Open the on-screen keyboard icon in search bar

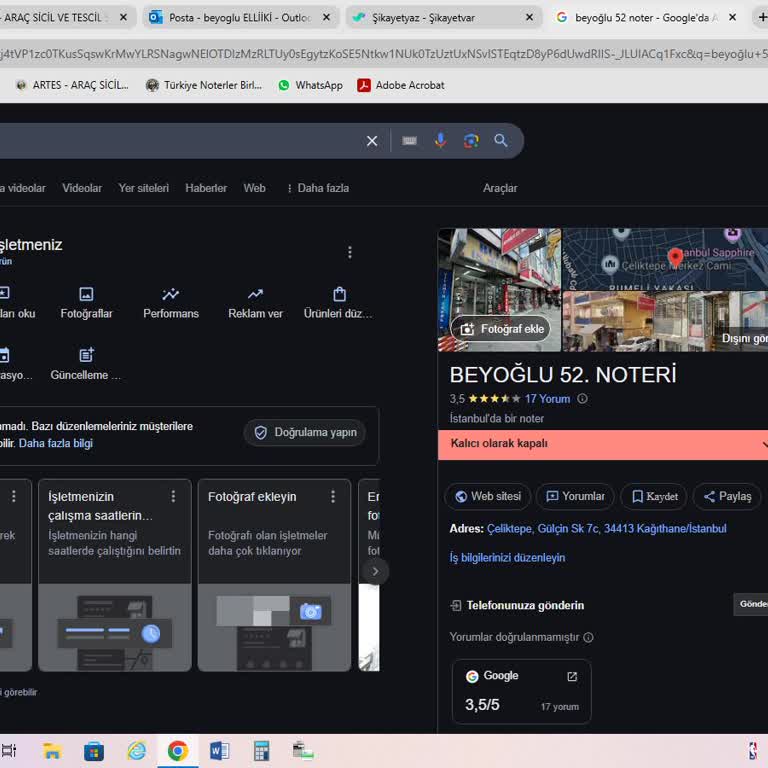pos(409,141)
